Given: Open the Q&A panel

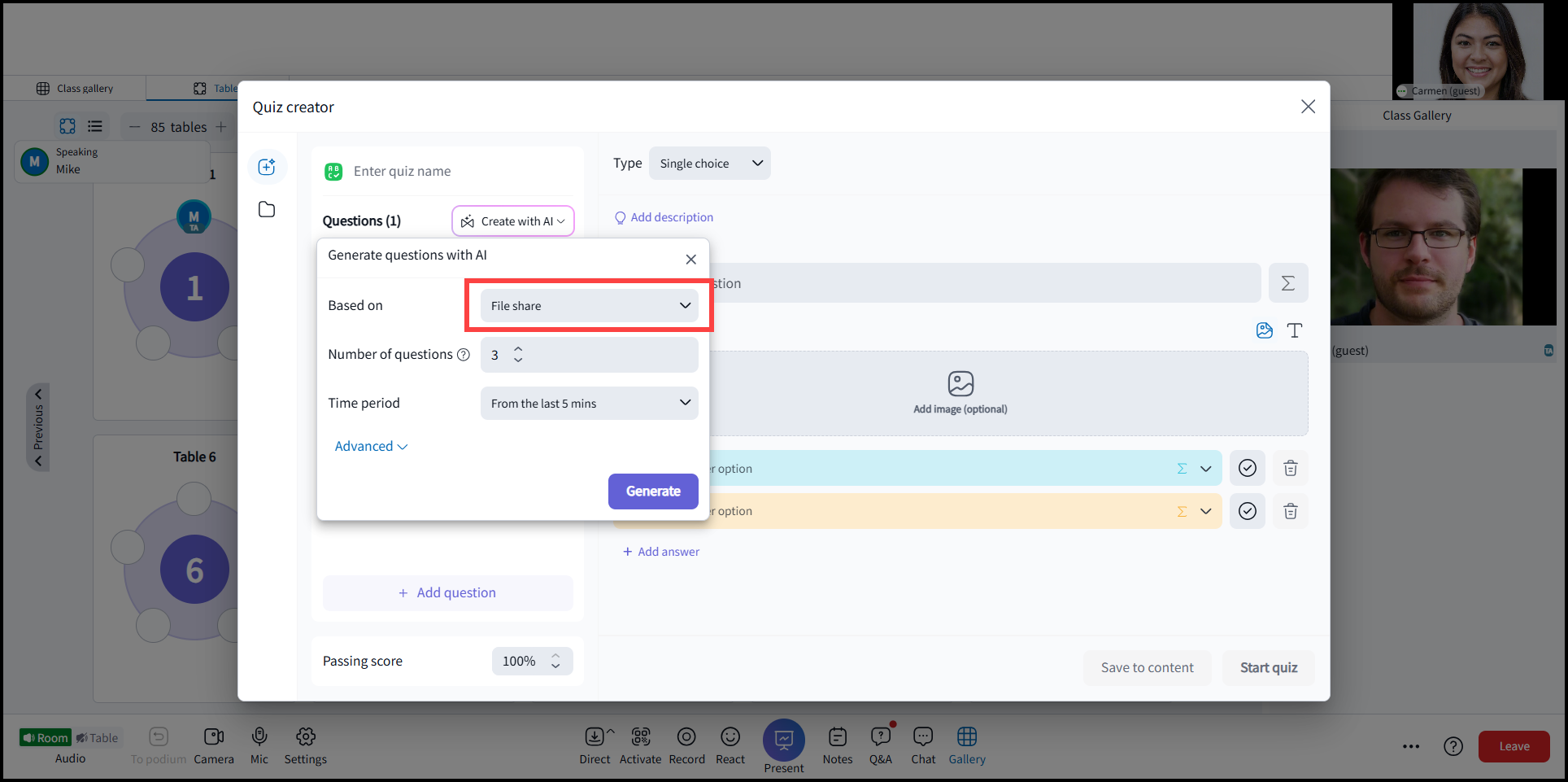Looking at the screenshot, I should (x=881, y=746).
